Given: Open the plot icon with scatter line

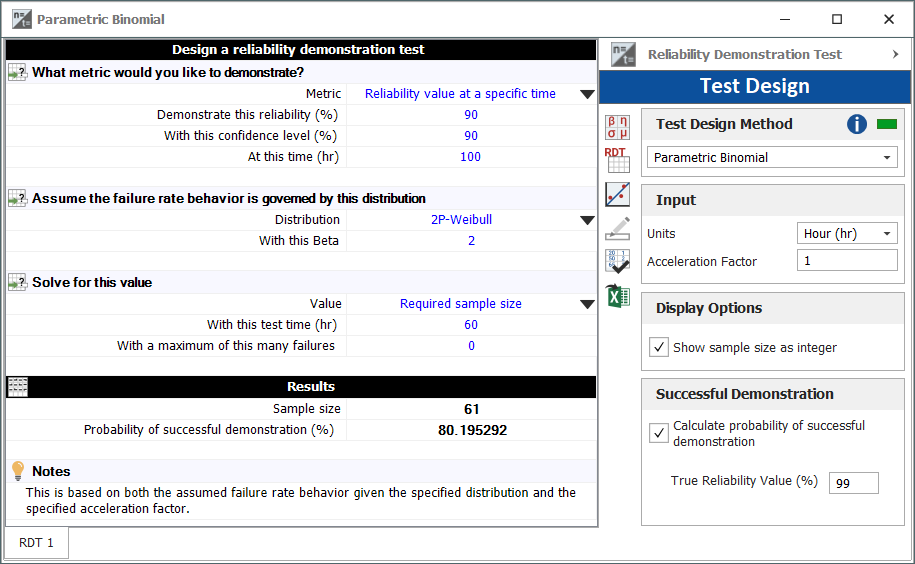Looking at the screenshot, I should point(618,194).
